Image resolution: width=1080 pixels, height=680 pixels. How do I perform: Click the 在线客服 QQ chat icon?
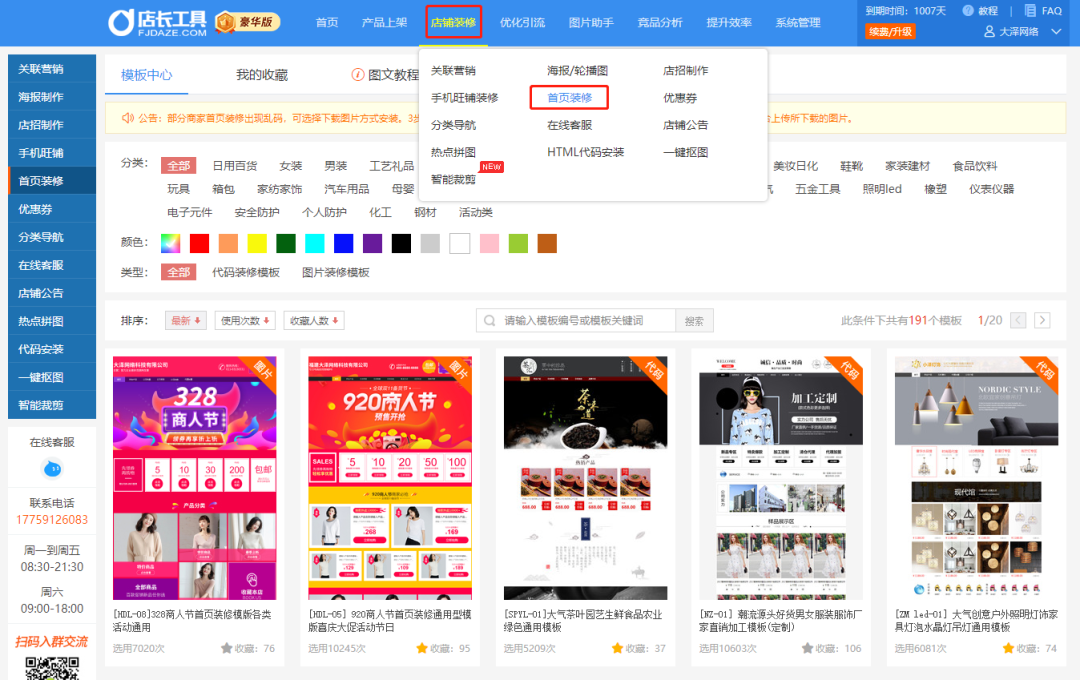click(x=52, y=468)
